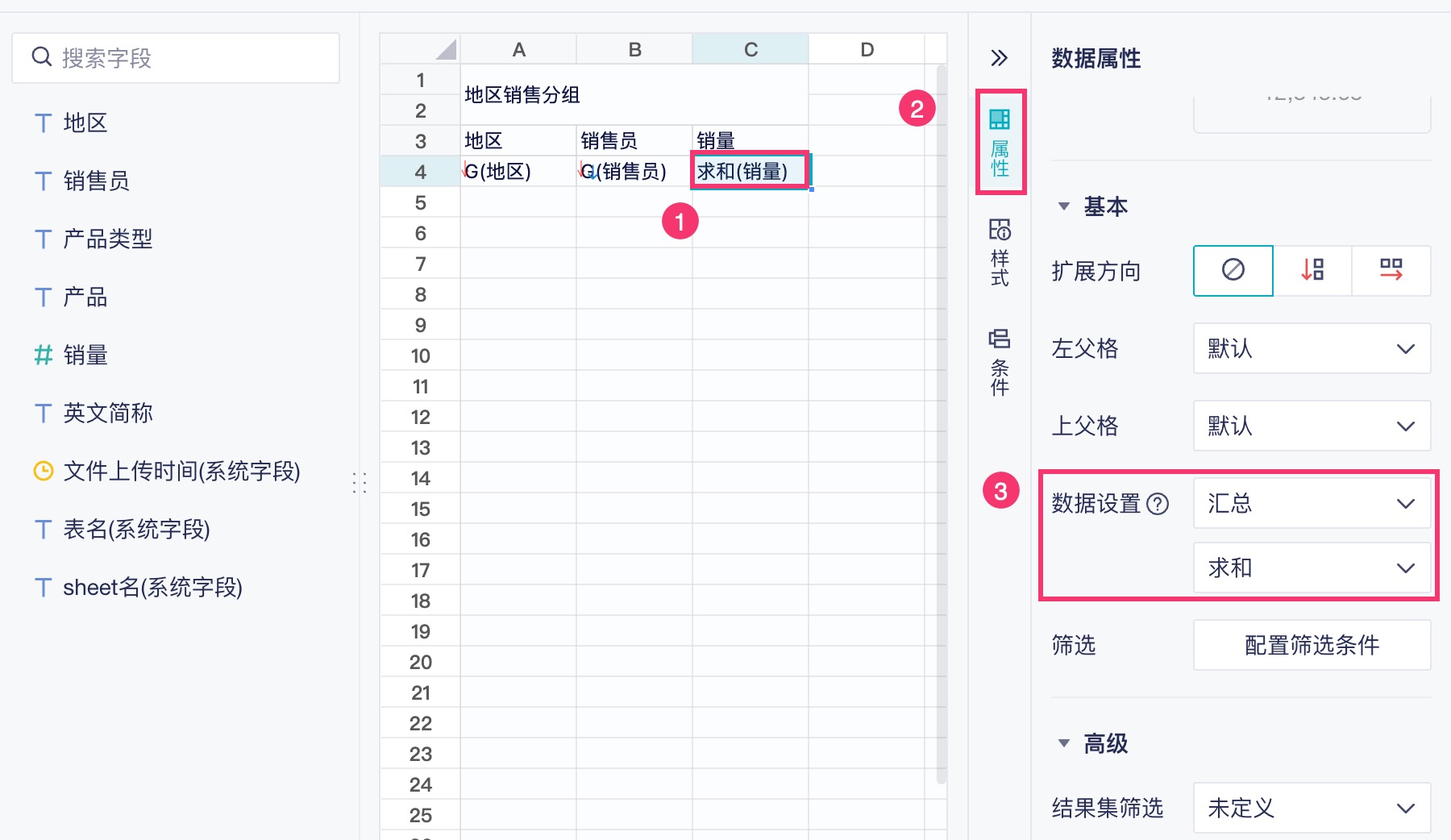1451x840 pixels.
Task: Select the 销量 numeric field
Action: pyautogui.click(x=85, y=355)
